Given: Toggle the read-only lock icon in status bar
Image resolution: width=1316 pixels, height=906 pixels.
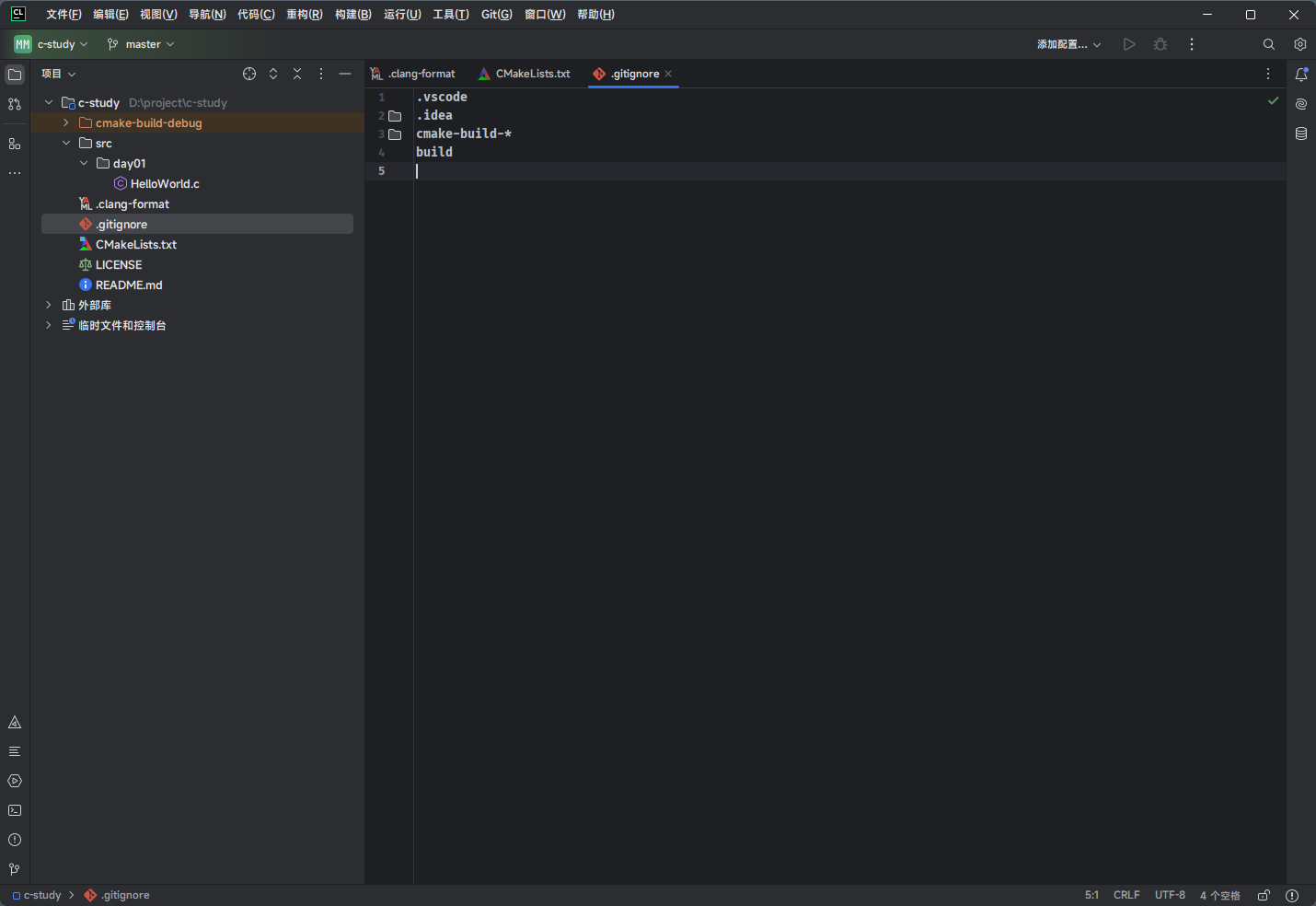Looking at the screenshot, I should (x=1264, y=895).
